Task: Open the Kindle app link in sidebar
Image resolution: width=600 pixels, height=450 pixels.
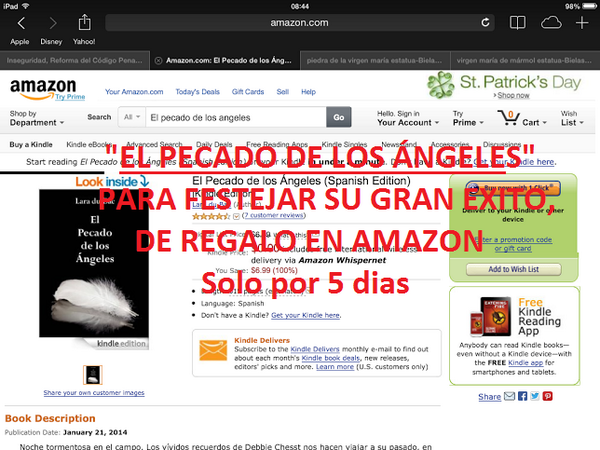Action: (x=525, y=363)
